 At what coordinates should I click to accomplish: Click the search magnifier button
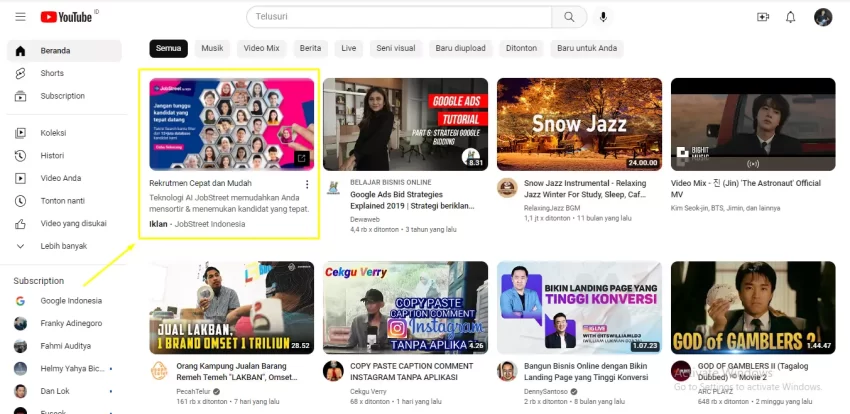[569, 17]
